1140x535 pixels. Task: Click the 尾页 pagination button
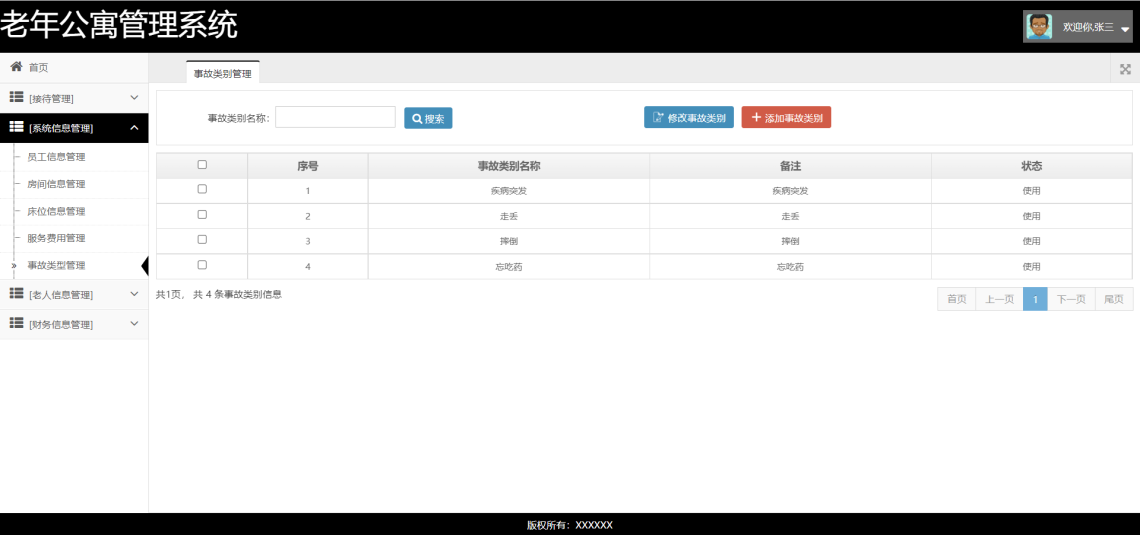(1114, 299)
